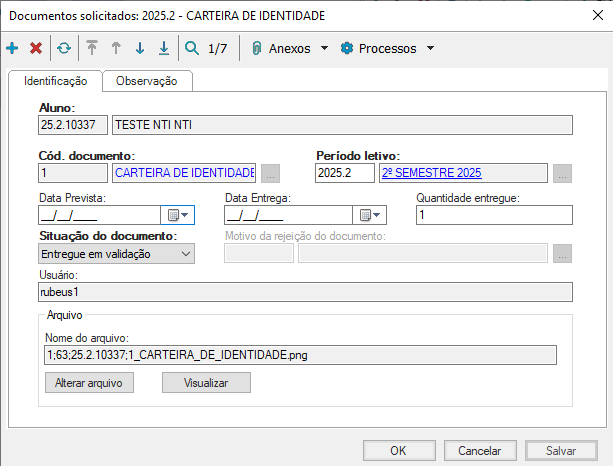The width and height of the screenshot is (613, 466).
Task: Click the Quantidade entregue input field
Action: (494, 215)
